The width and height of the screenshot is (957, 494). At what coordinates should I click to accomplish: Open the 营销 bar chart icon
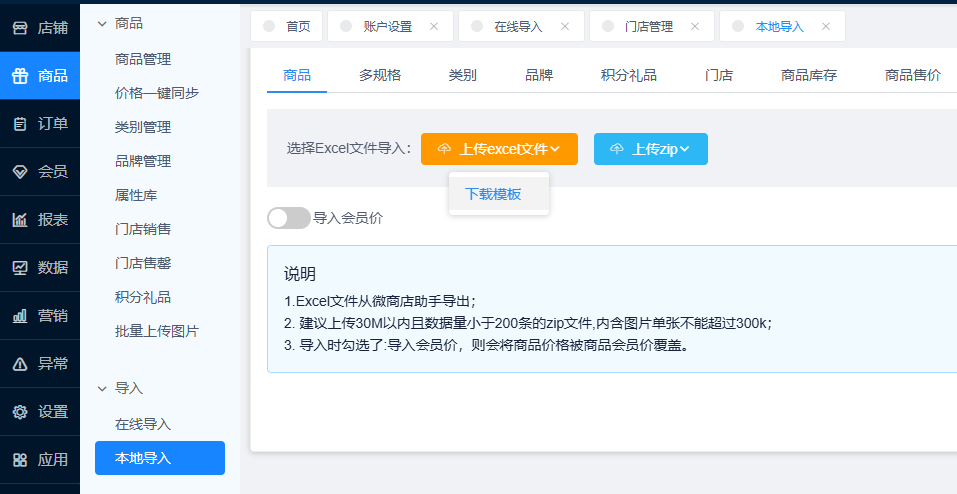point(20,316)
